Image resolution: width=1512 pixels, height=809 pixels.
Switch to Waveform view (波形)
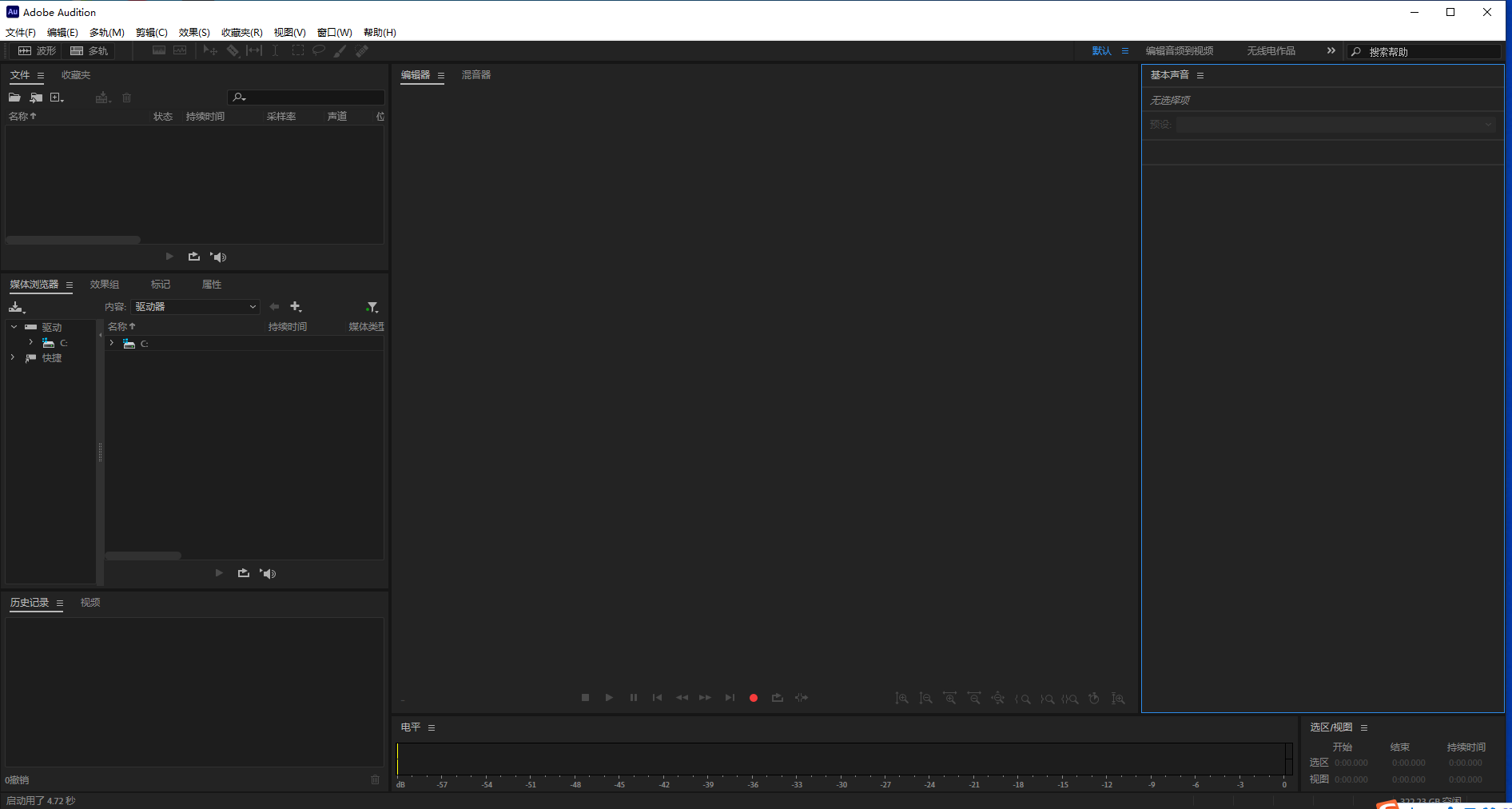(x=38, y=51)
